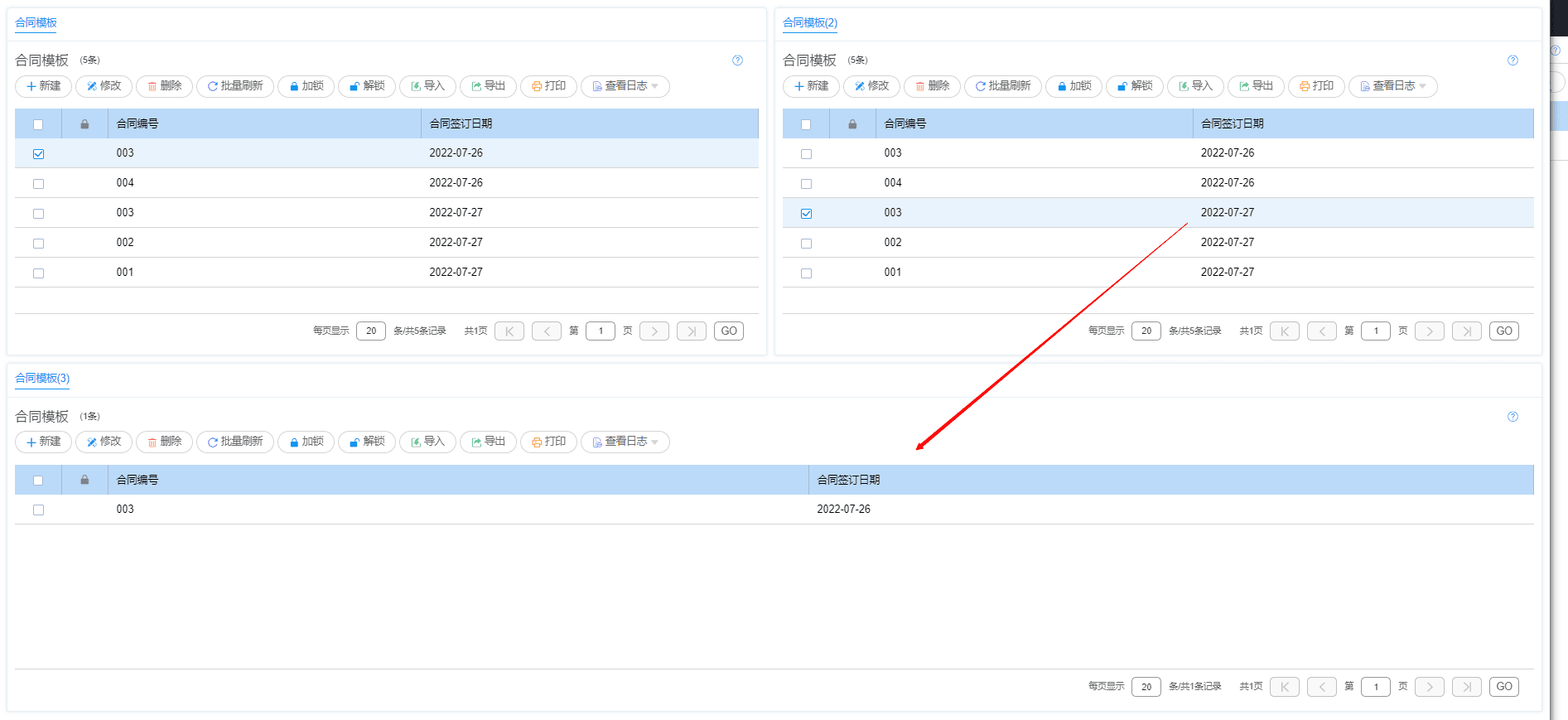Click 删除 in the 合同模板(3) panel

(165, 442)
